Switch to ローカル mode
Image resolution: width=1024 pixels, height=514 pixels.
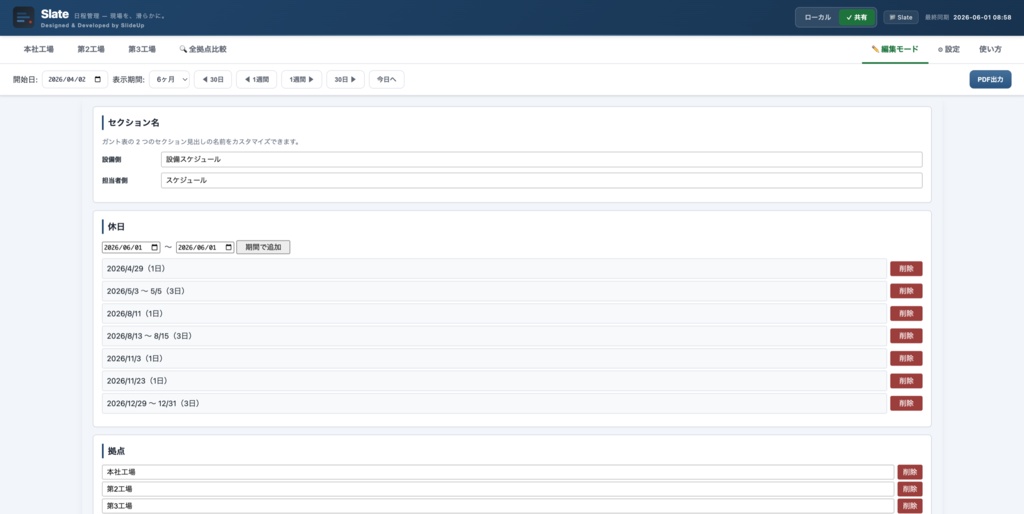pos(818,18)
